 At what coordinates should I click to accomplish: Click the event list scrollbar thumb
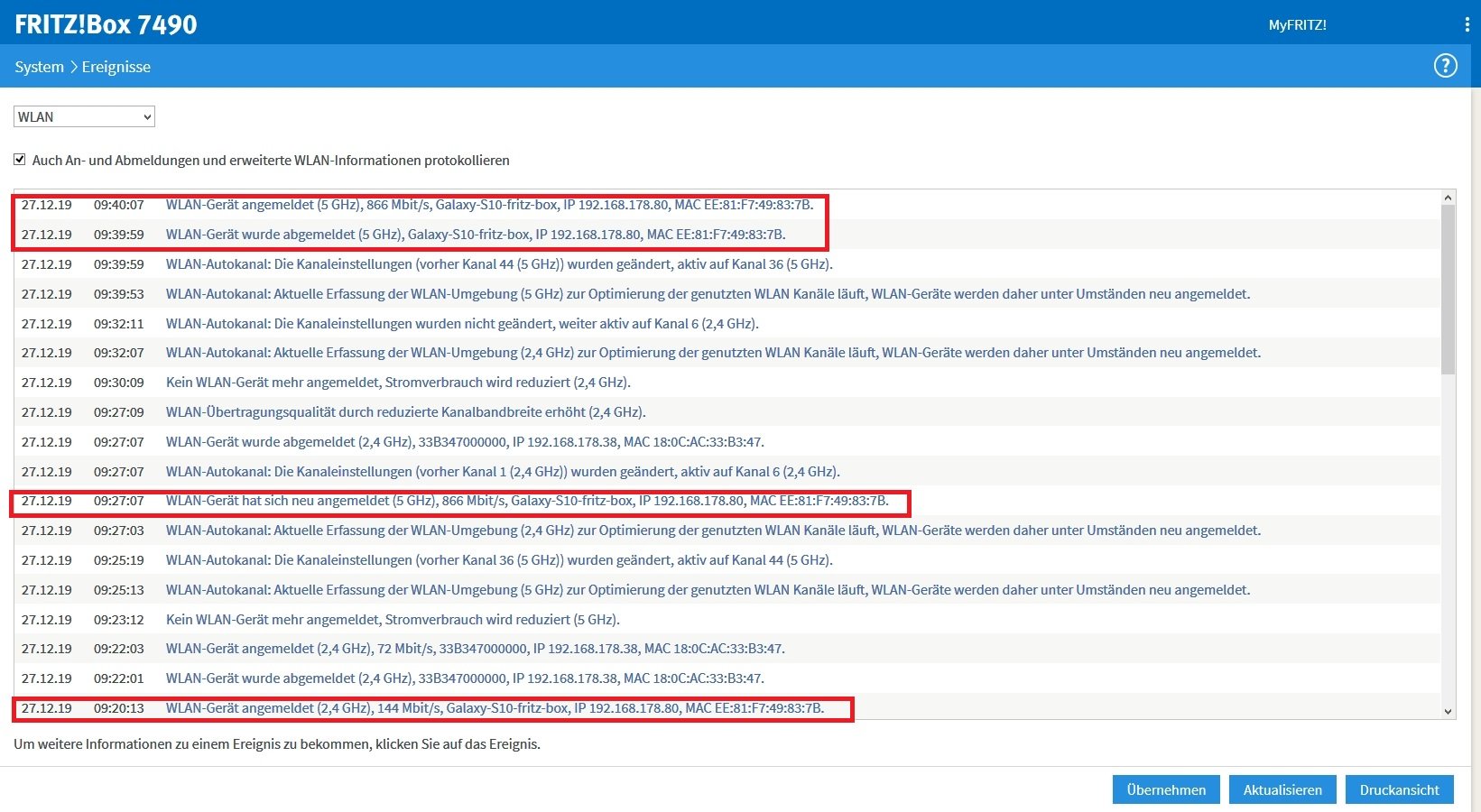point(1449,289)
